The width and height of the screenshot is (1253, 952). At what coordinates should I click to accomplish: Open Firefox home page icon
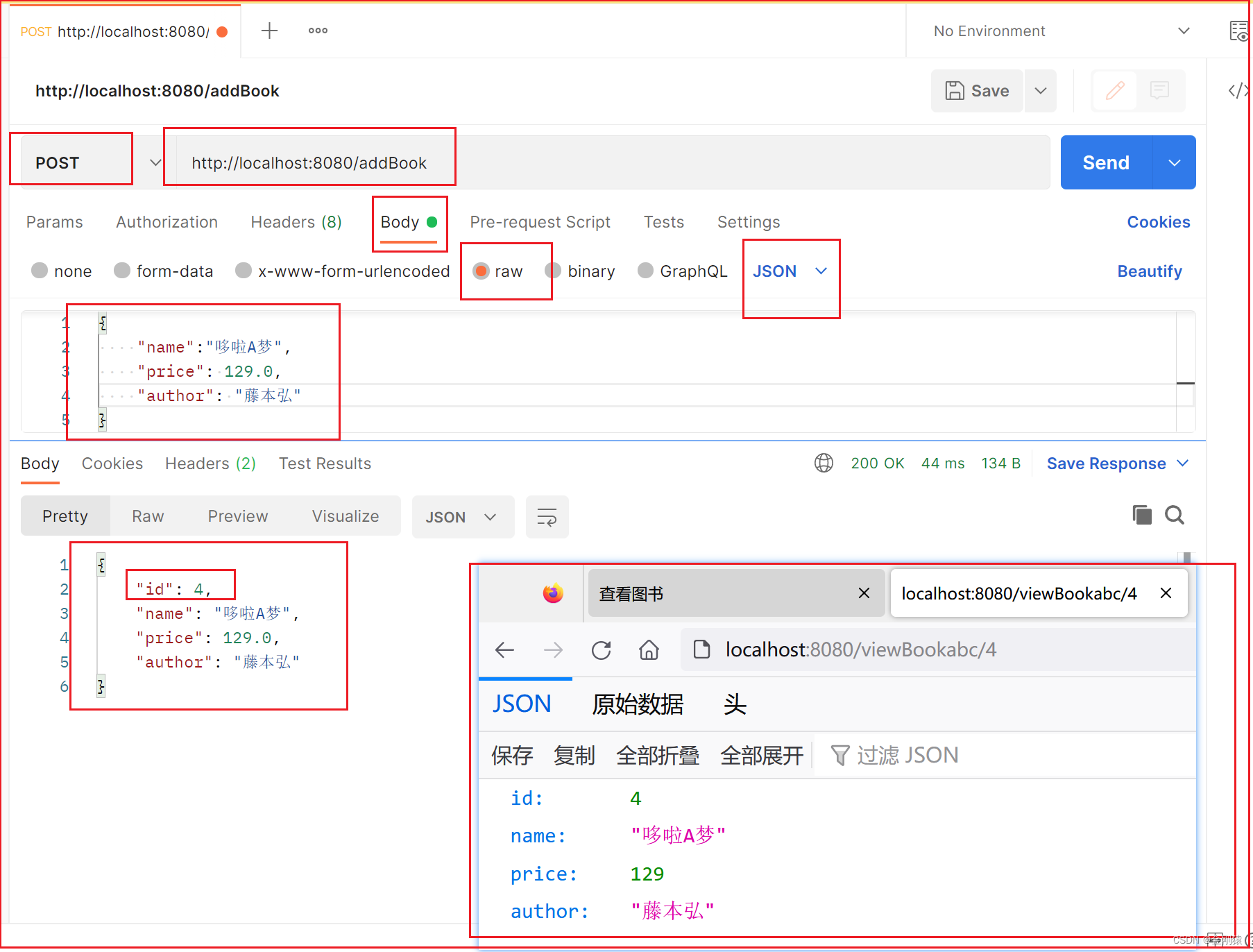point(649,650)
